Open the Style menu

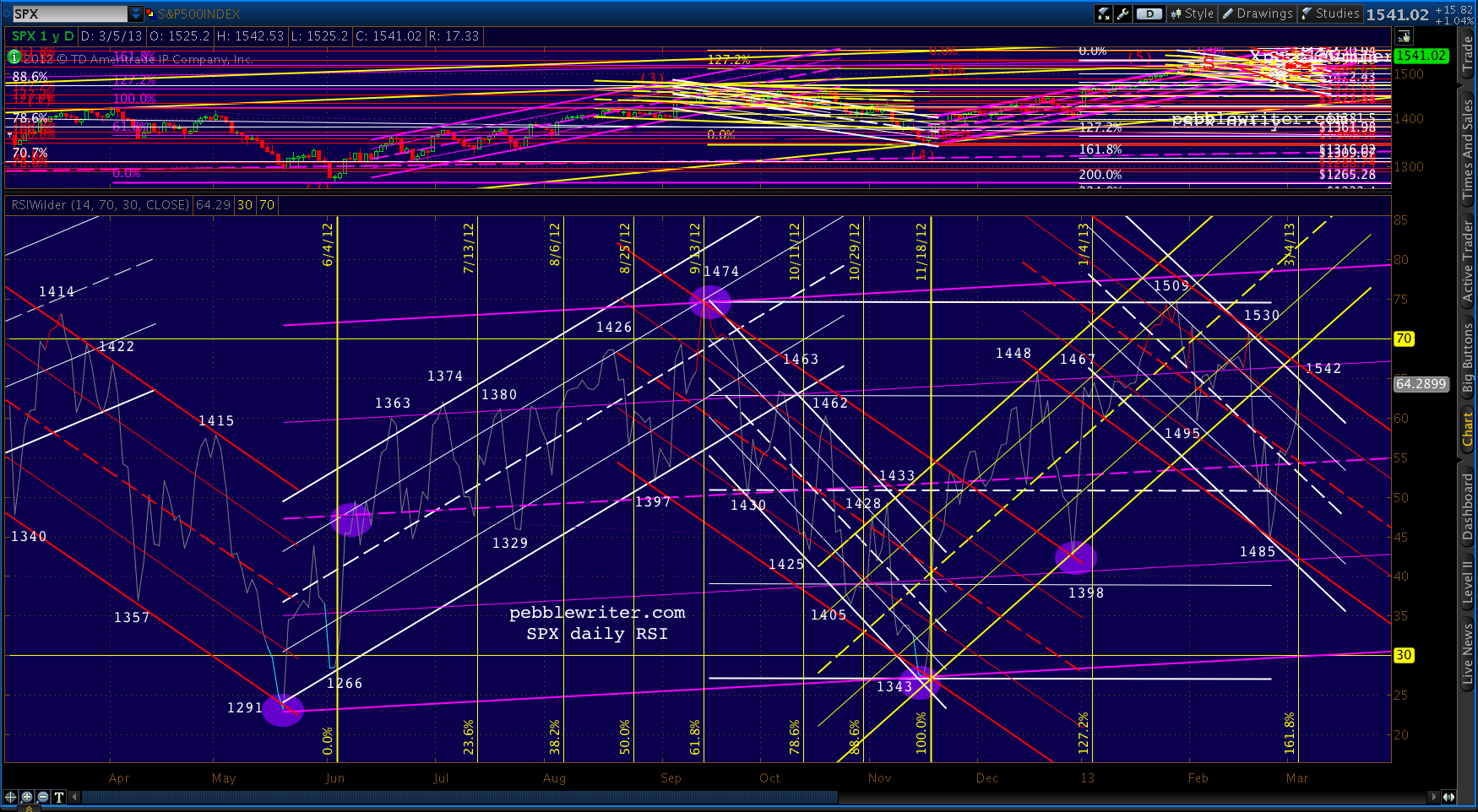pos(1192,14)
